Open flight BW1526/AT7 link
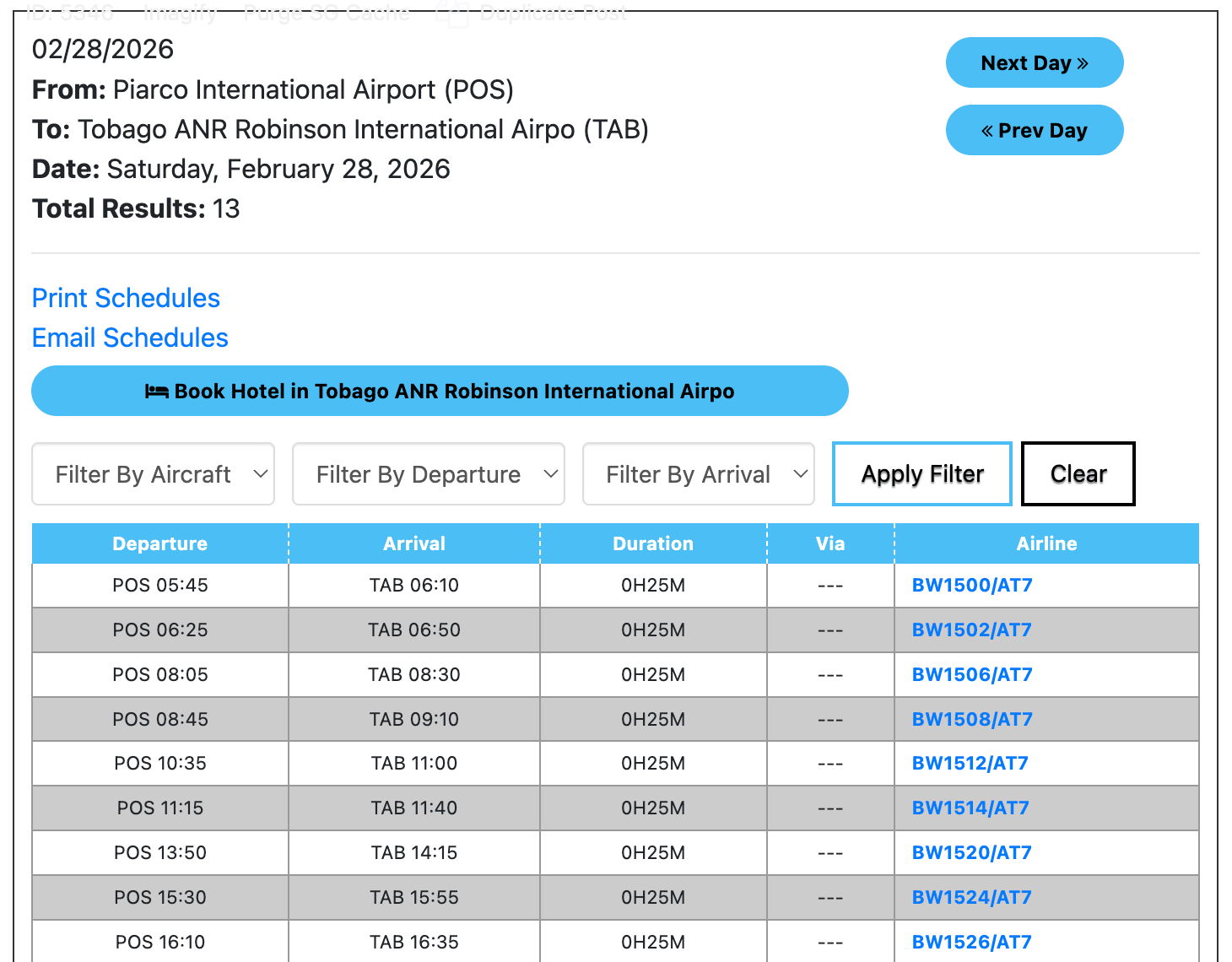This screenshot has height=962, width=1232. tap(972, 943)
